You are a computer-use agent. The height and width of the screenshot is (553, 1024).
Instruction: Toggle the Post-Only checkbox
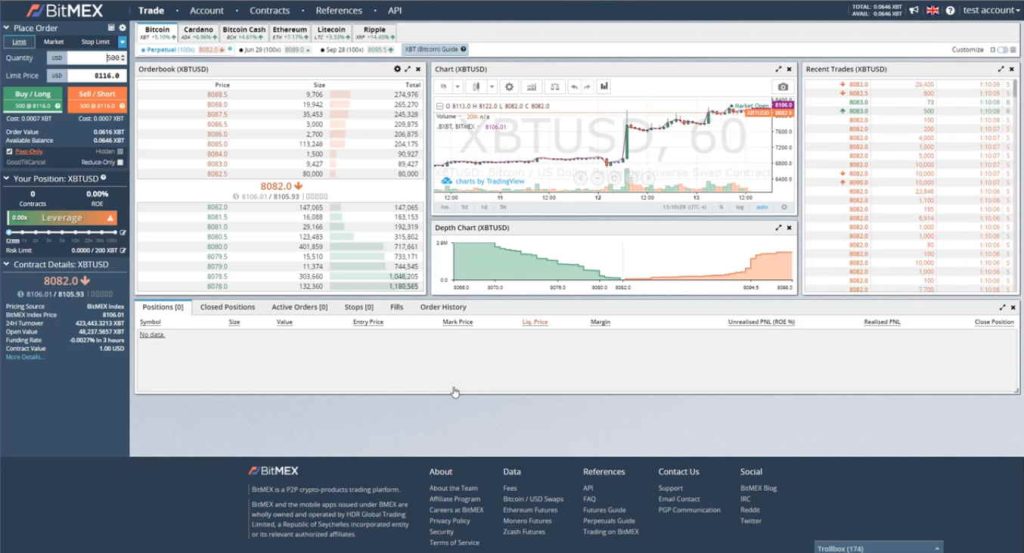pyautogui.click(x=9, y=151)
